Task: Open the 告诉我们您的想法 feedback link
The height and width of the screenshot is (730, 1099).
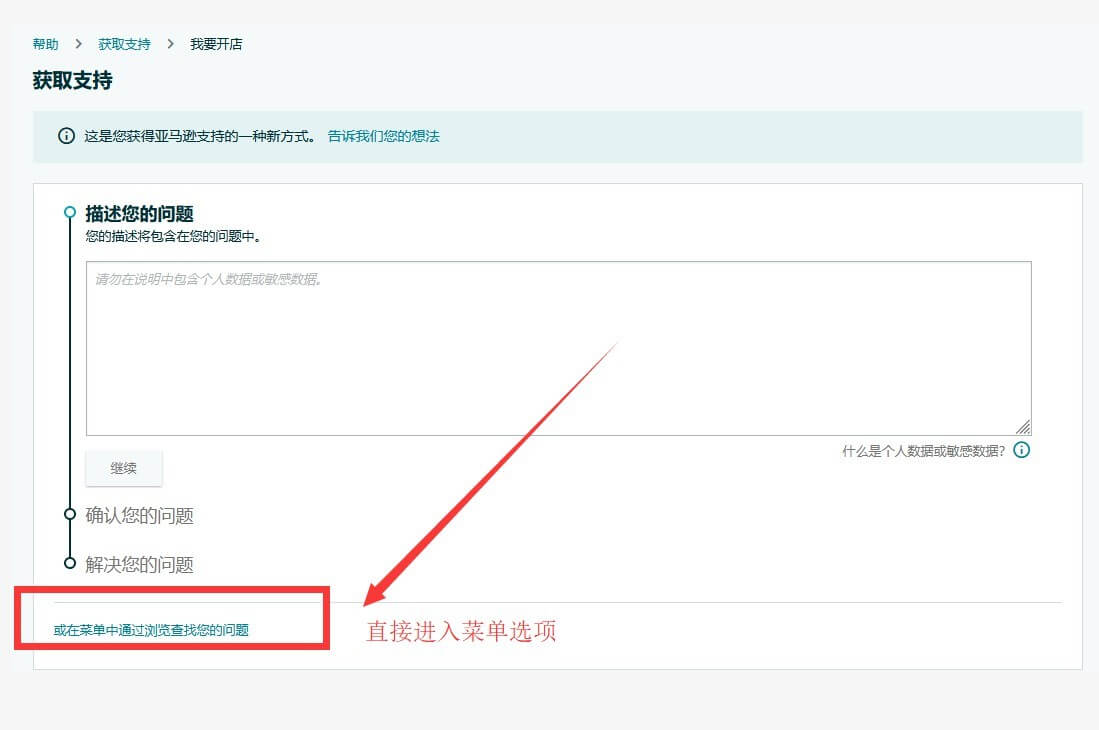Action: pyautogui.click(x=383, y=136)
